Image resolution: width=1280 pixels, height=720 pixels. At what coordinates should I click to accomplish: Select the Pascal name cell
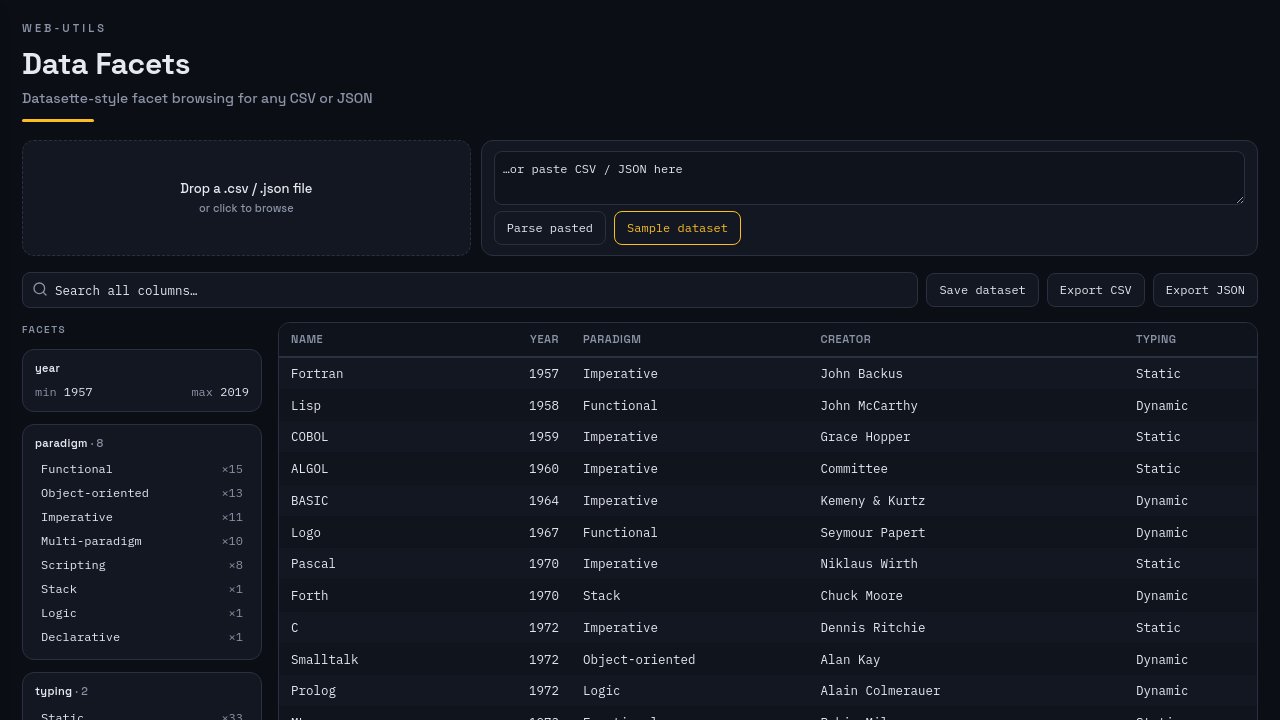313,564
